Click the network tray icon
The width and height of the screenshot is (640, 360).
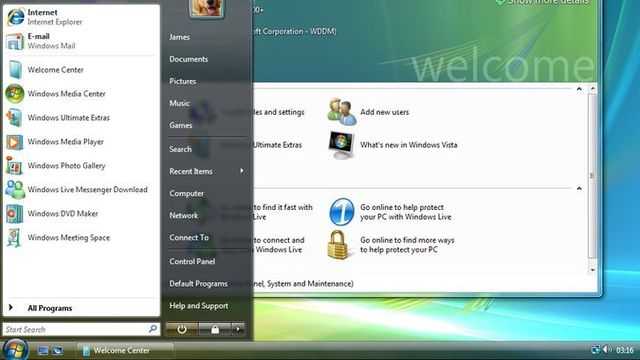(596, 349)
